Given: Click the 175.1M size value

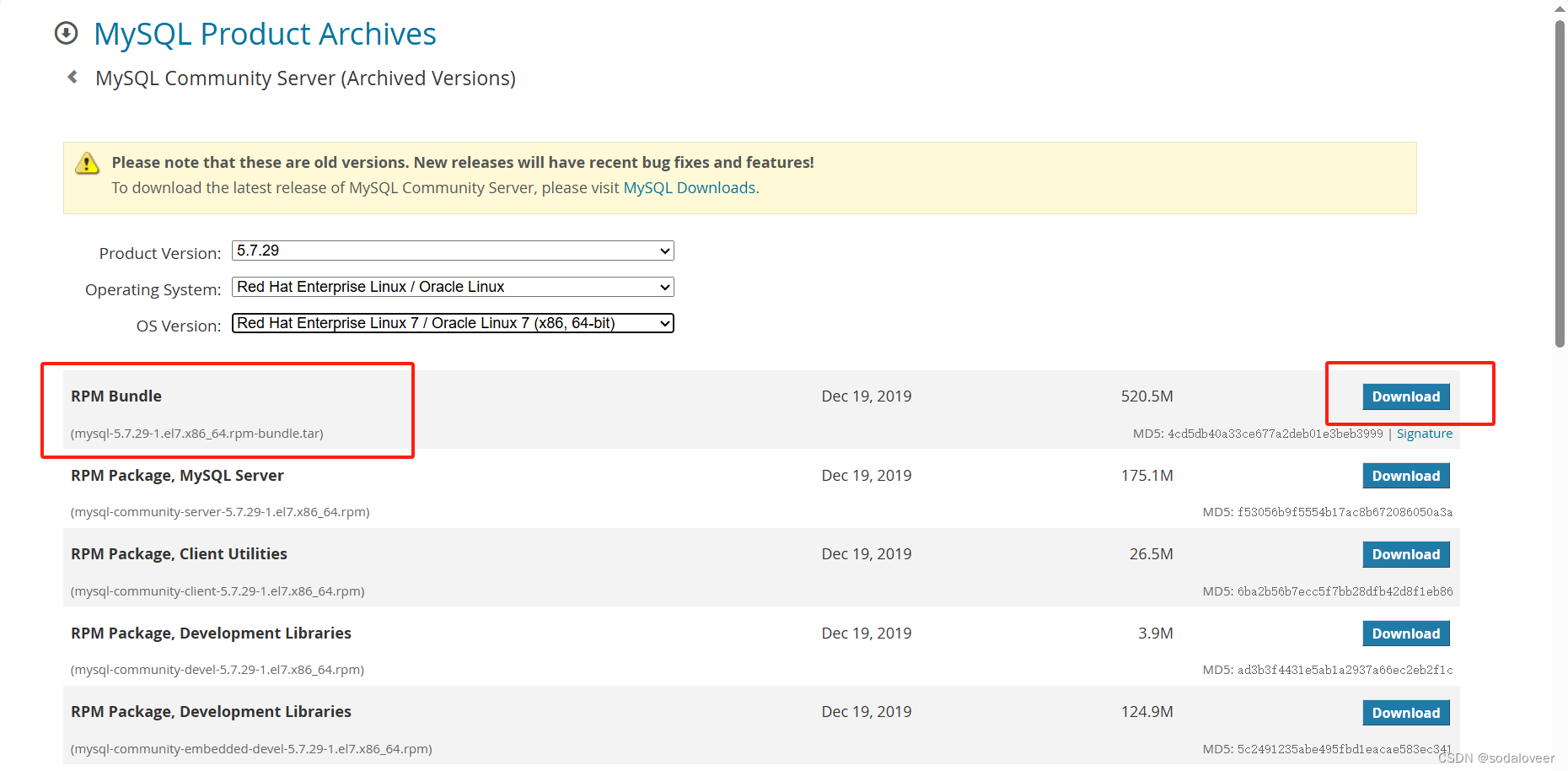Looking at the screenshot, I should pos(1146,476).
